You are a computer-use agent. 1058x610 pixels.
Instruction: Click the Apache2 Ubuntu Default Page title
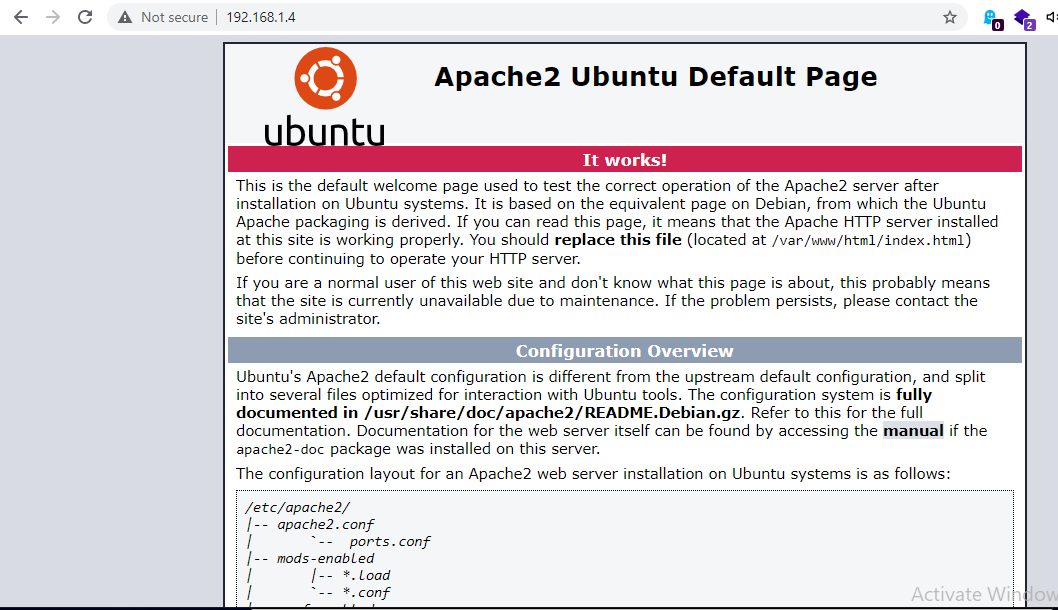click(655, 76)
